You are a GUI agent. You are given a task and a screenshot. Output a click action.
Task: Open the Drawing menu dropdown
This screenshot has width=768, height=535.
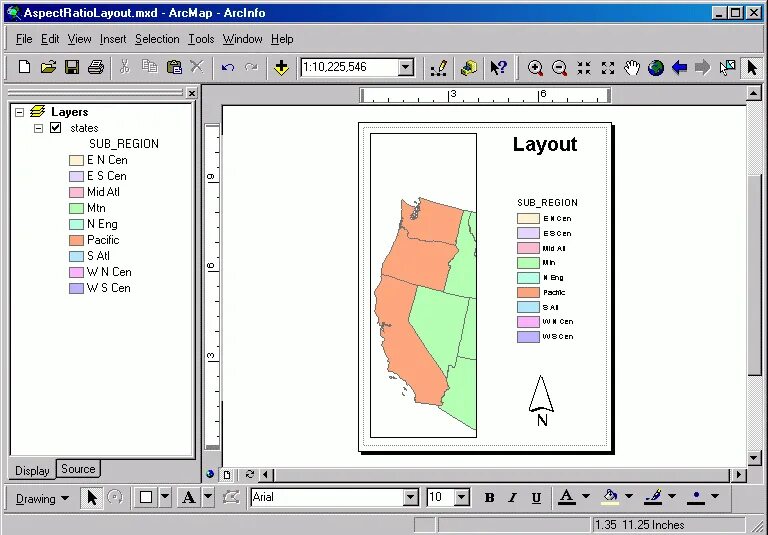[42, 499]
